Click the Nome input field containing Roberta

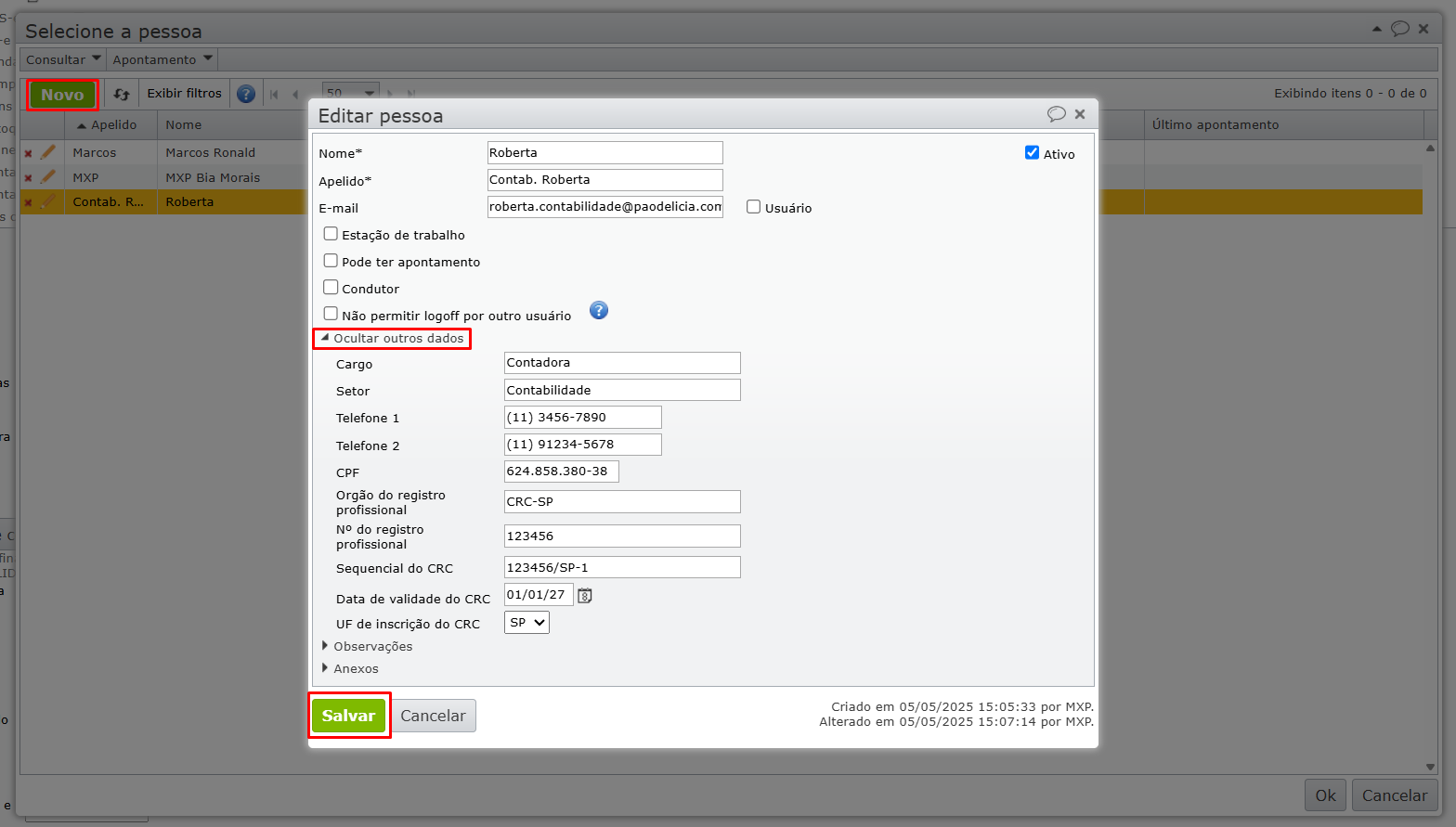click(x=605, y=153)
